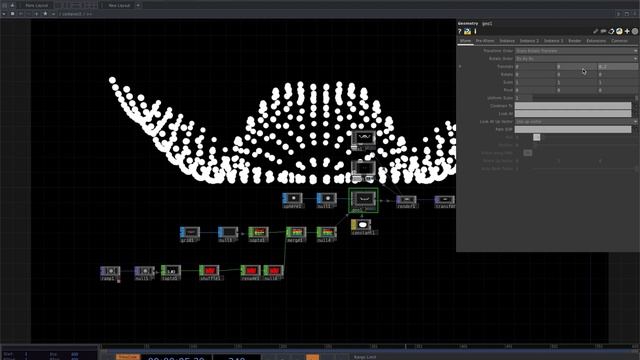Image resolution: width=640 pixels, height=360 pixels.
Task: Click the Translate Z value field
Action: (x=617, y=66)
